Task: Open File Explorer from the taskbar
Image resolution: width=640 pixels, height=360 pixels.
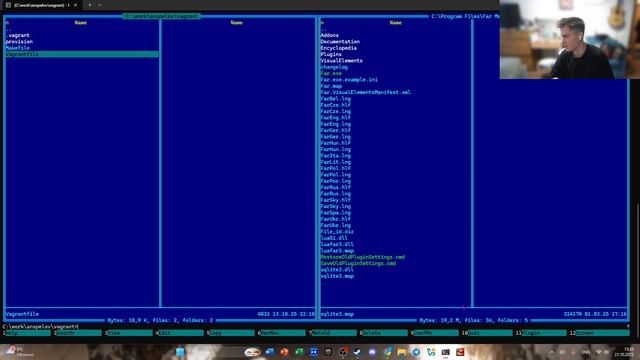Action: coord(402,352)
